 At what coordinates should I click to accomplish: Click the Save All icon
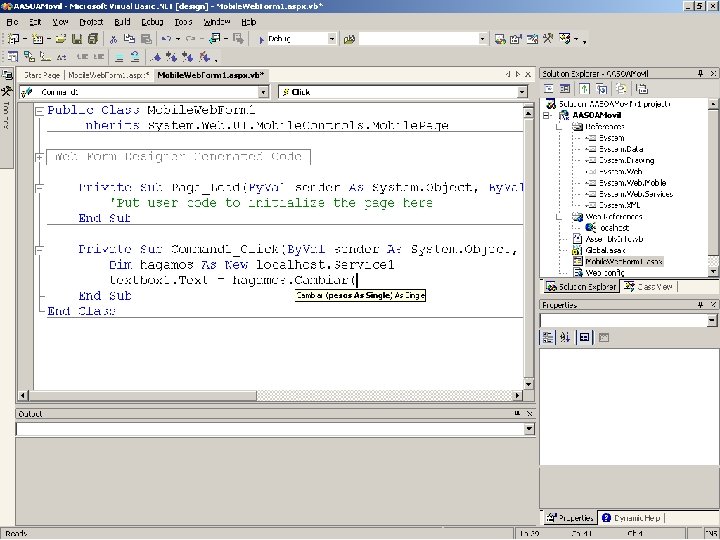[93, 39]
